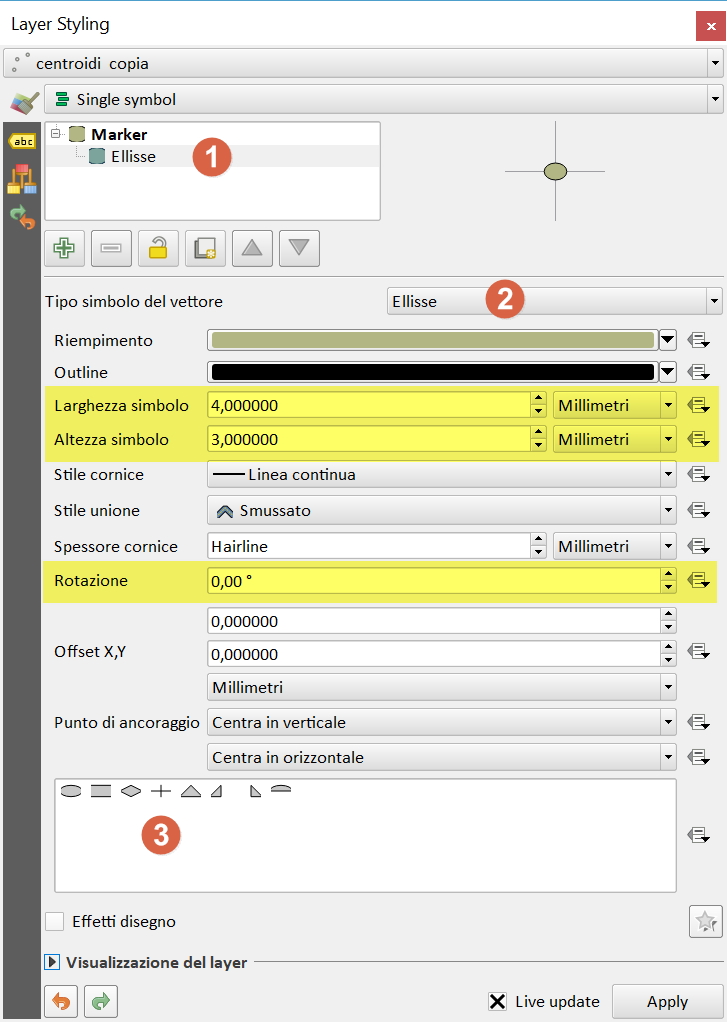Click the undo arrow button at bottom
This screenshot has width=727, height=1022.
[x=60, y=1000]
